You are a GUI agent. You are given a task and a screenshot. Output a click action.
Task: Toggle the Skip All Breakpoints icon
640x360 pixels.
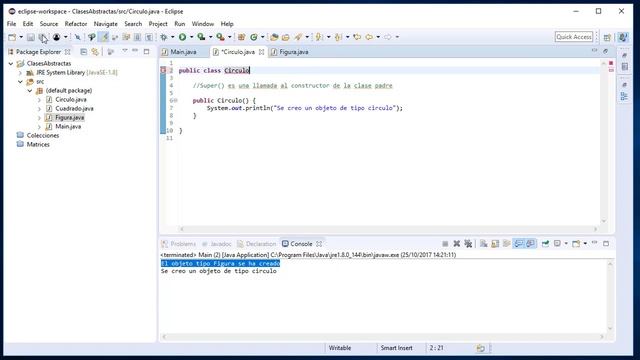78,37
